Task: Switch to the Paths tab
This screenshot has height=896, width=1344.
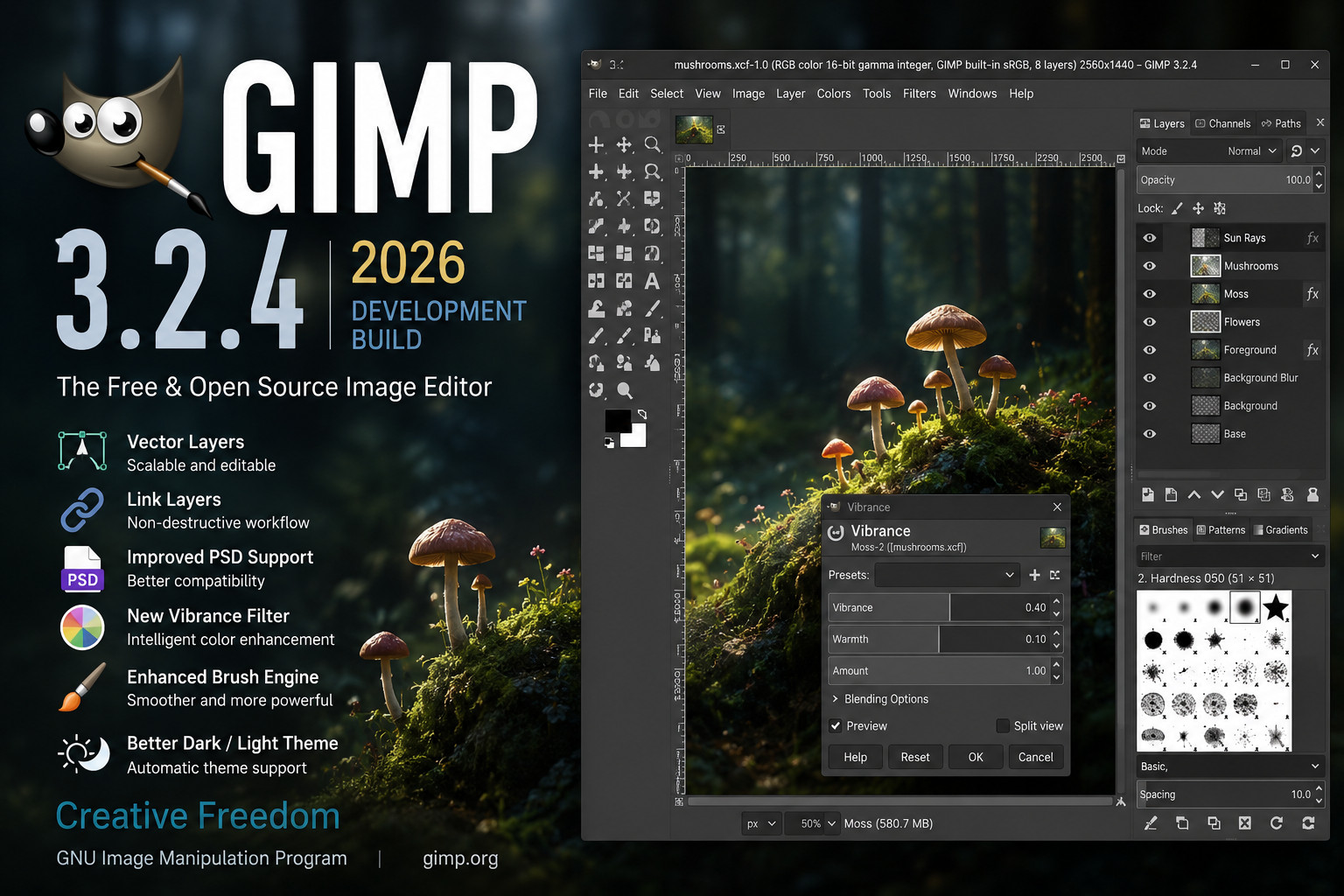Action: tap(1281, 123)
